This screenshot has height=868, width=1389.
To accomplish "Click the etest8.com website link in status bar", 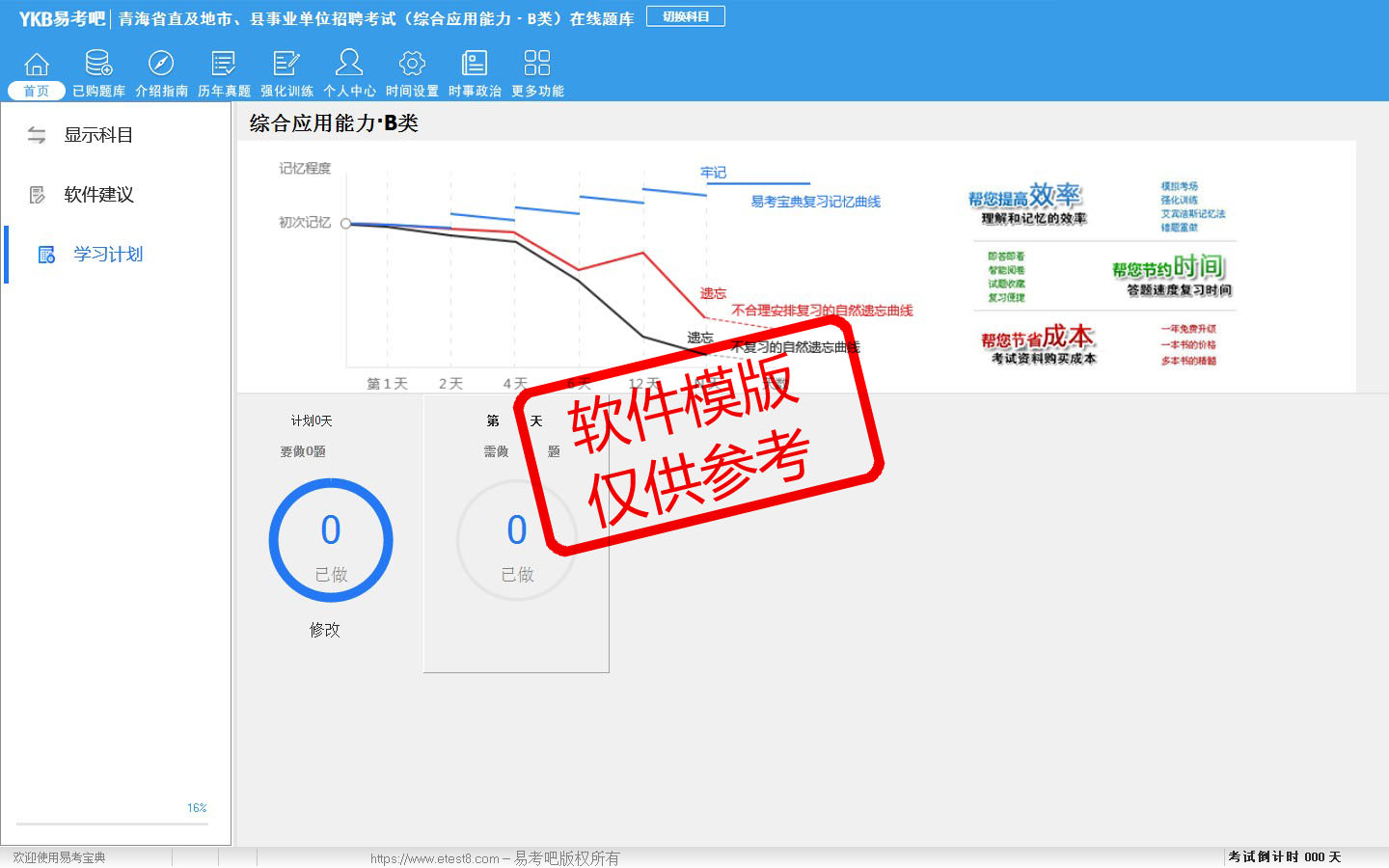I will click(x=434, y=858).
